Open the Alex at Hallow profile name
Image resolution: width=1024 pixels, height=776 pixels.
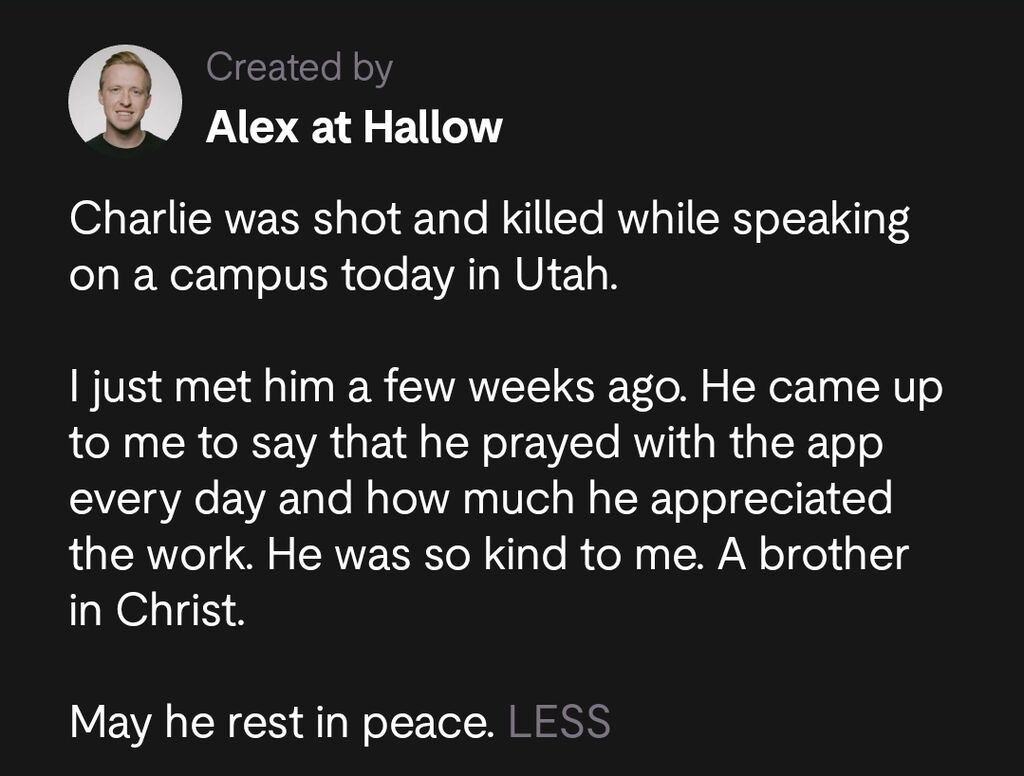click(354, 127)
